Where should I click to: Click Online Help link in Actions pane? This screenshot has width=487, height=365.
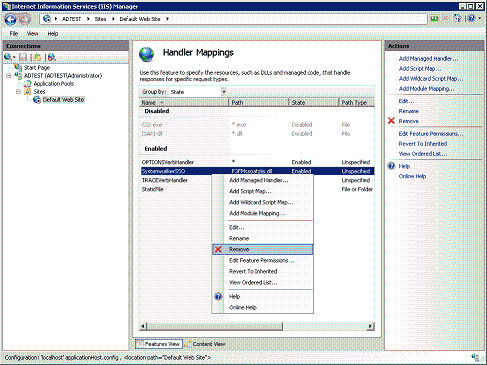pos(412,176)
